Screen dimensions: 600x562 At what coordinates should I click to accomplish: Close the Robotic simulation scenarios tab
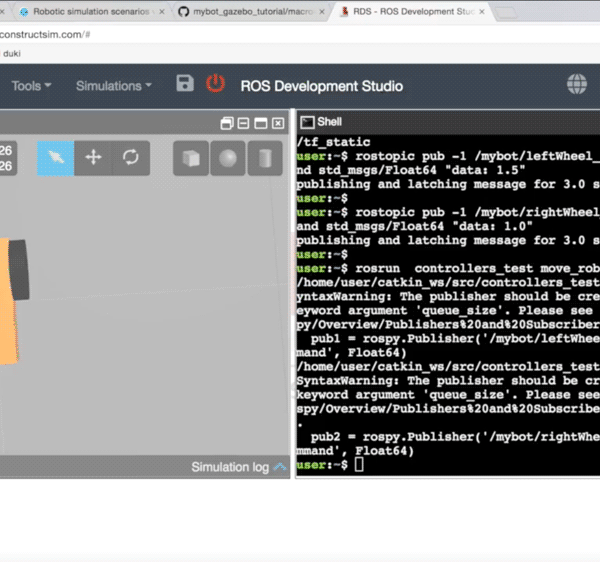click(162, 12)
